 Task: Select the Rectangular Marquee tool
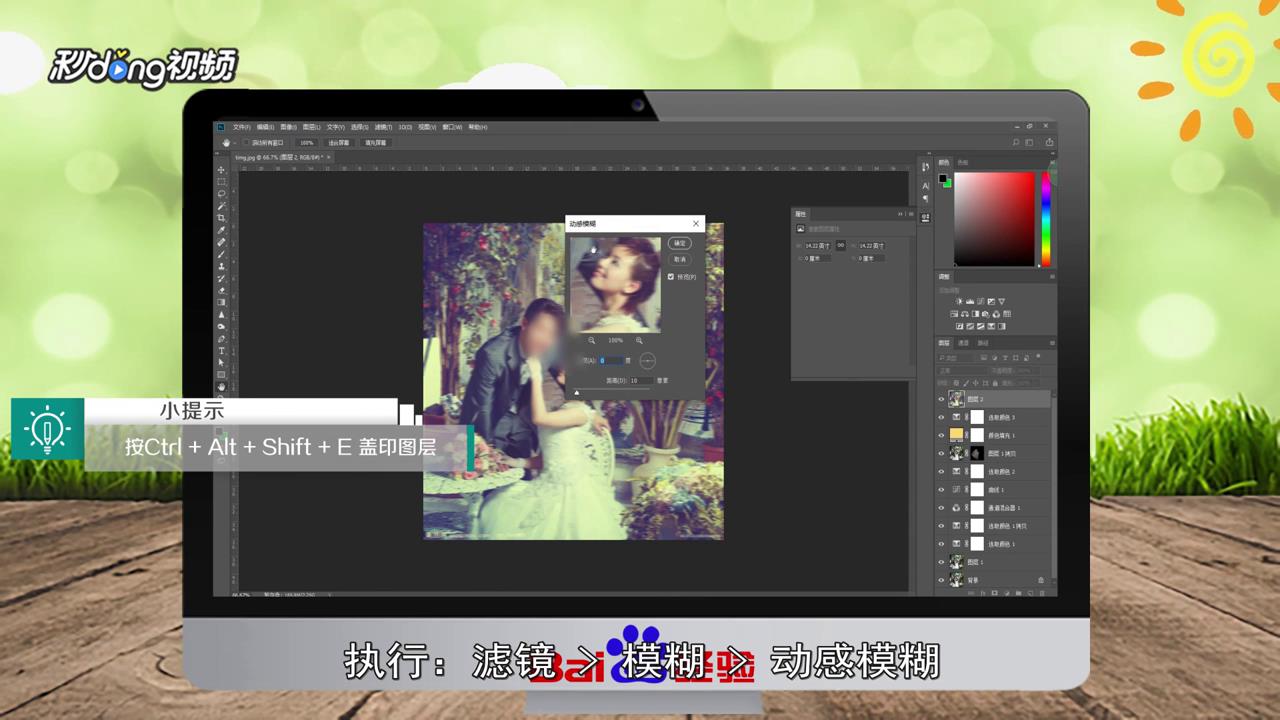coord(222,182)
